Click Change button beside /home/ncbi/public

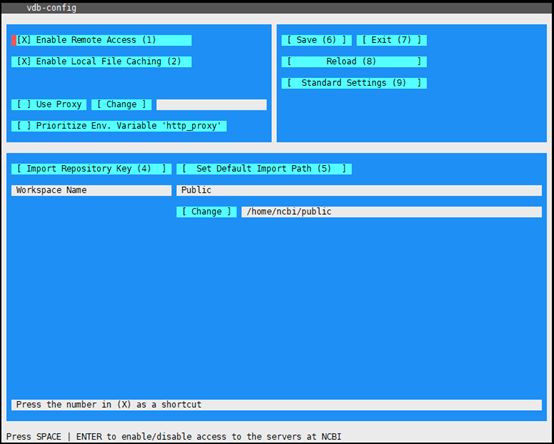[207, 212]
